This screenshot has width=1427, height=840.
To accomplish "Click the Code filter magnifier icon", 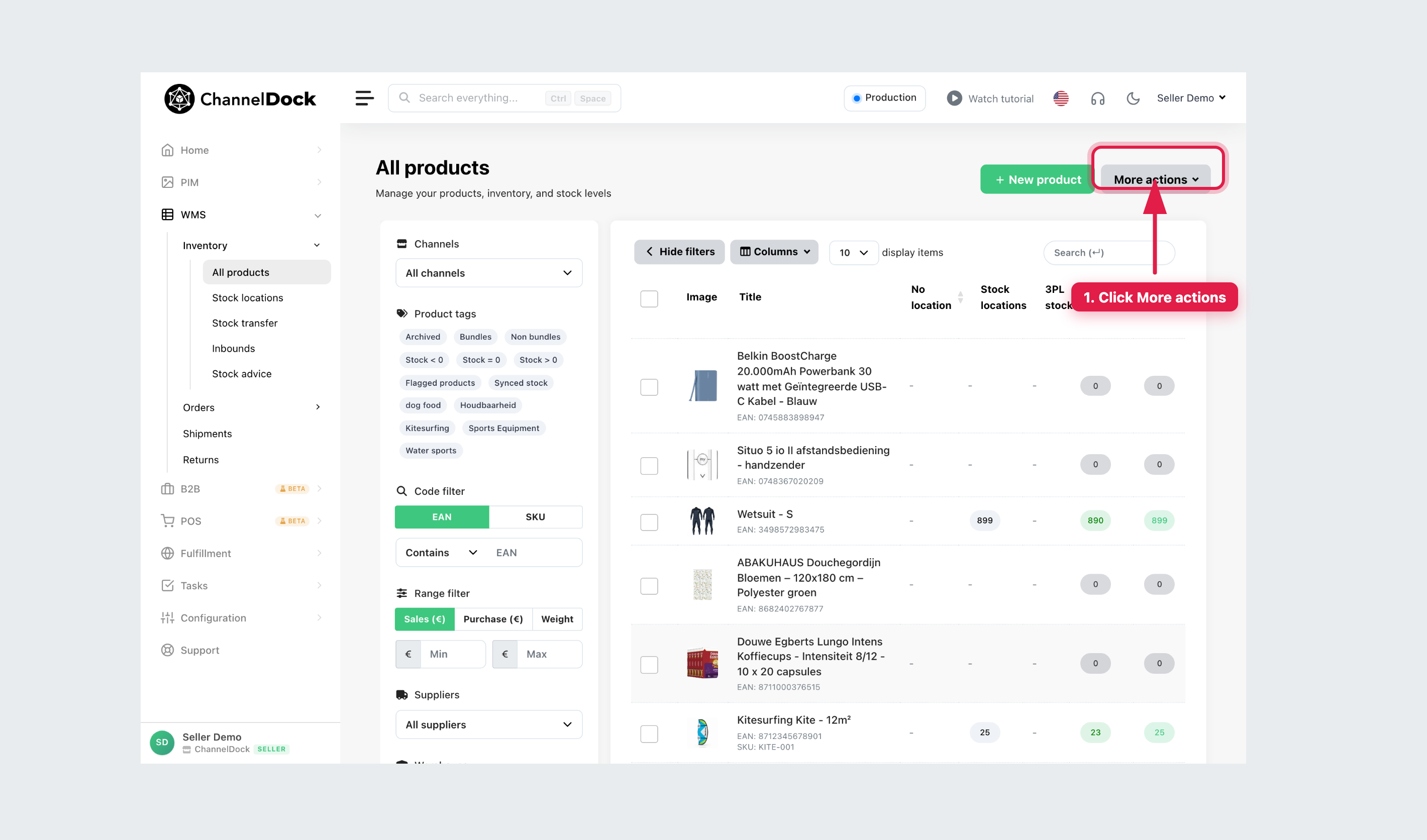I will point(402,491).
